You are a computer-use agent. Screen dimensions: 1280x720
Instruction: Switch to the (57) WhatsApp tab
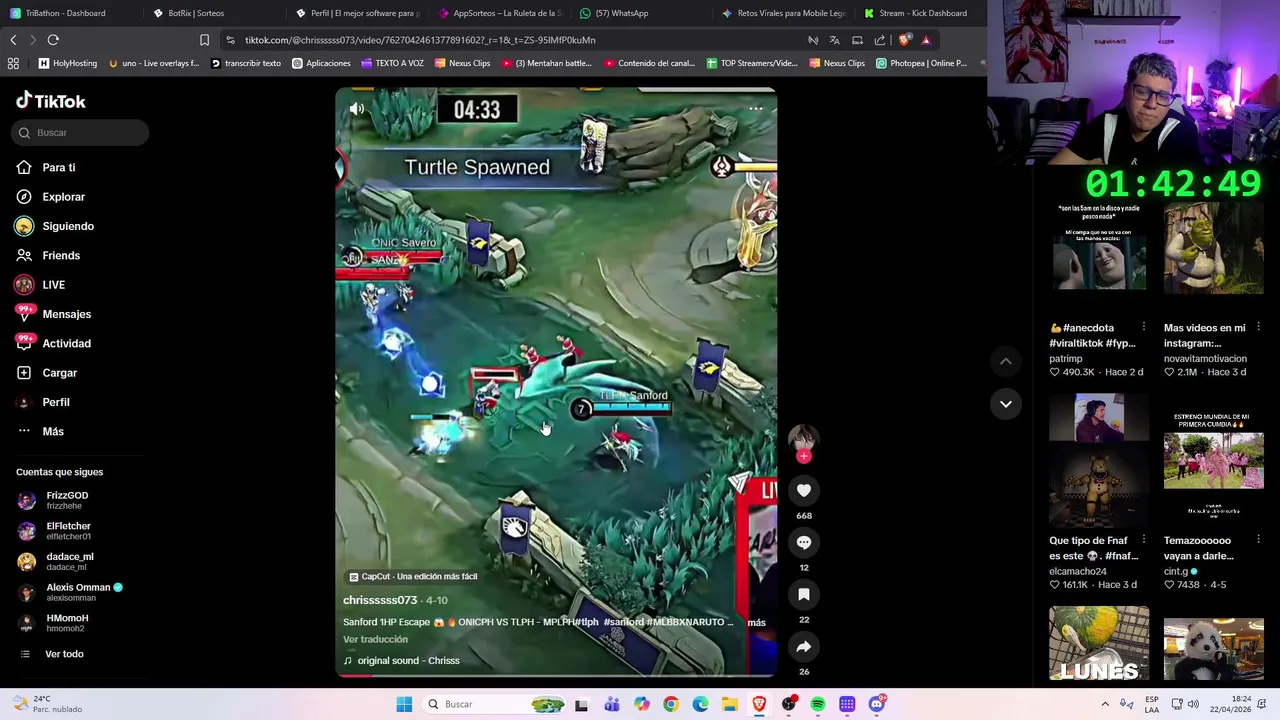tap(622, 13)
